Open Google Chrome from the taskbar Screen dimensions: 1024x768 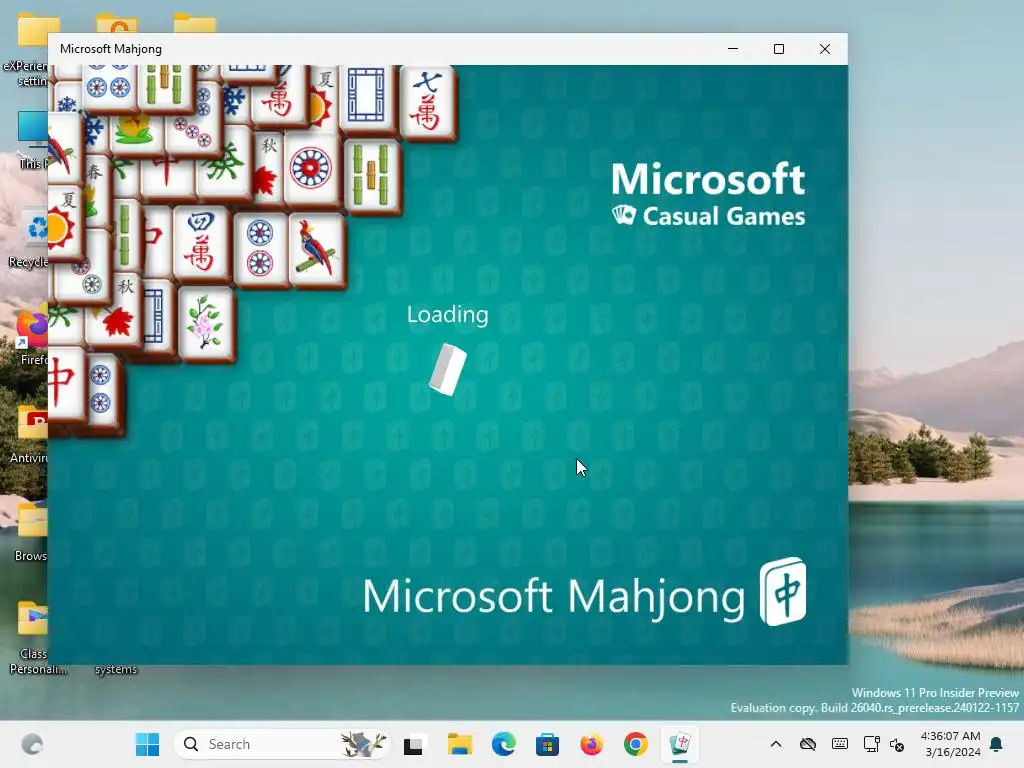tap(635, 744)
